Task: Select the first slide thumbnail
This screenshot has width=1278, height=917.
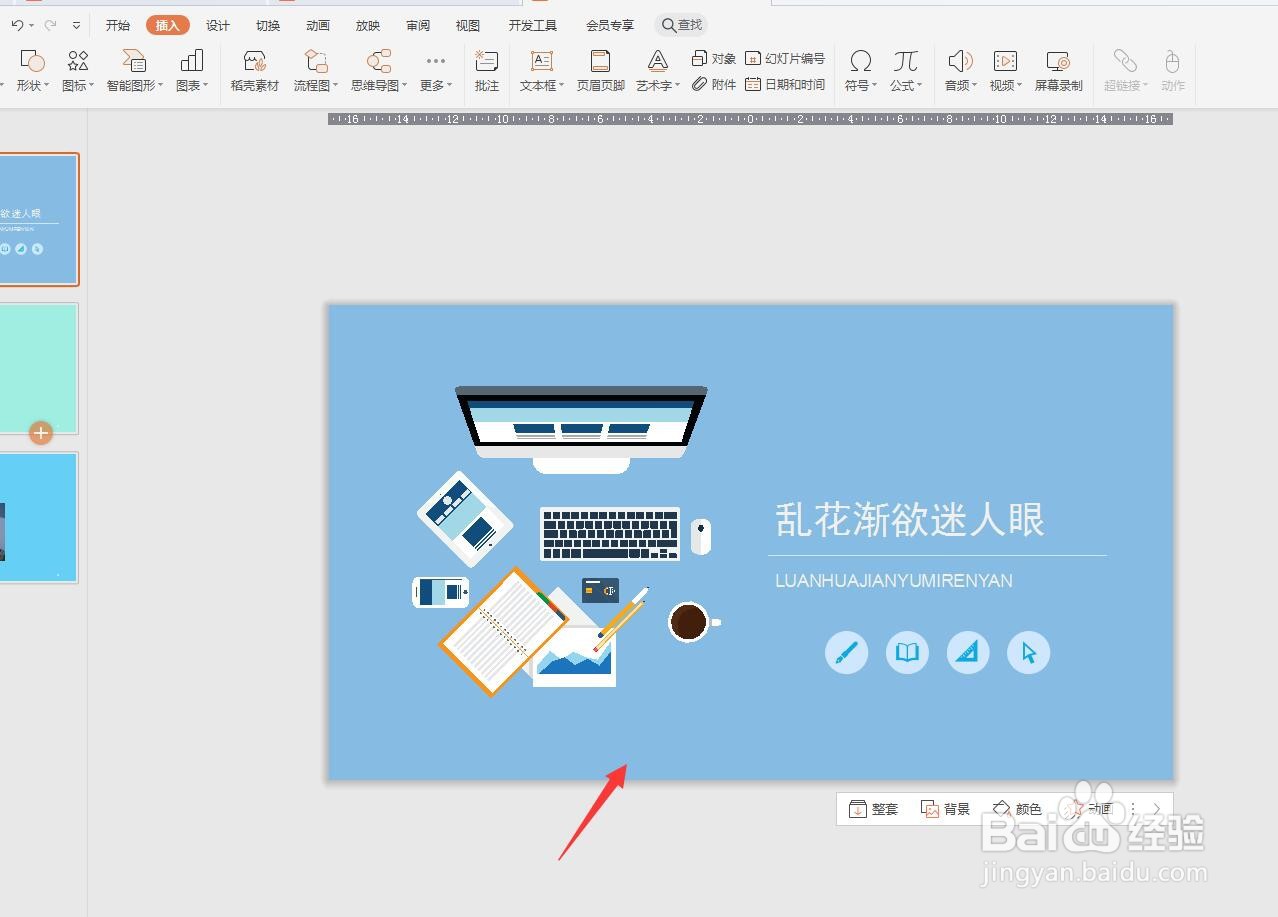Action: pyautogui.click(x=39, y=219)
